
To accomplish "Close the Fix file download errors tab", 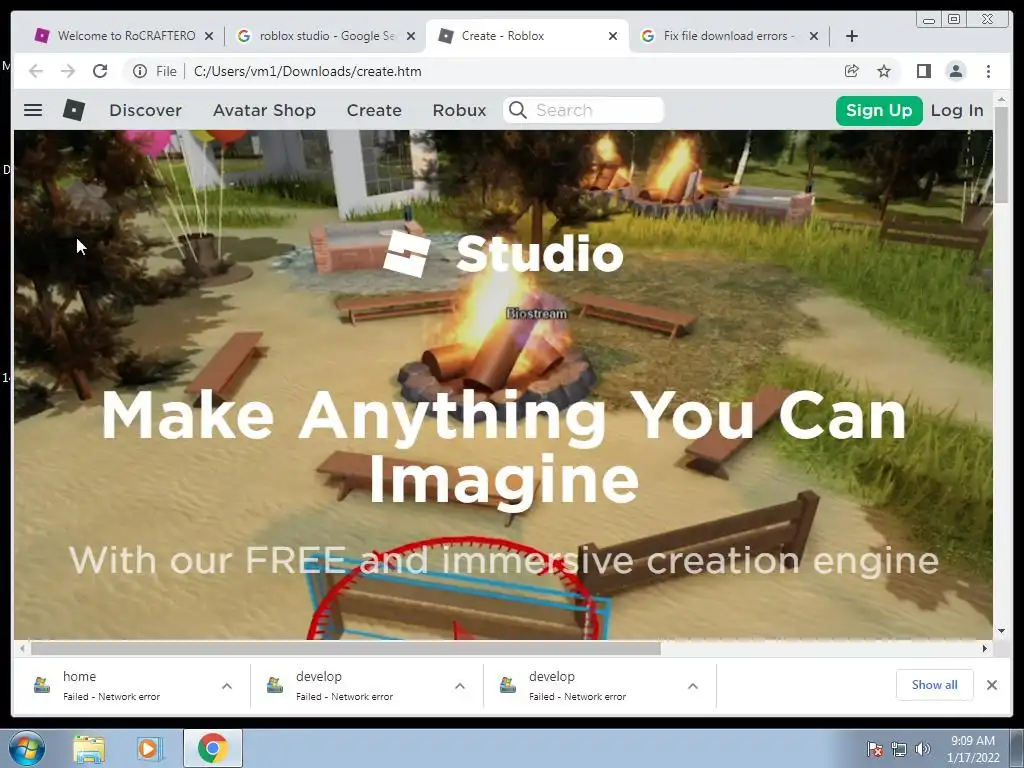I will (x=814, y=36).
